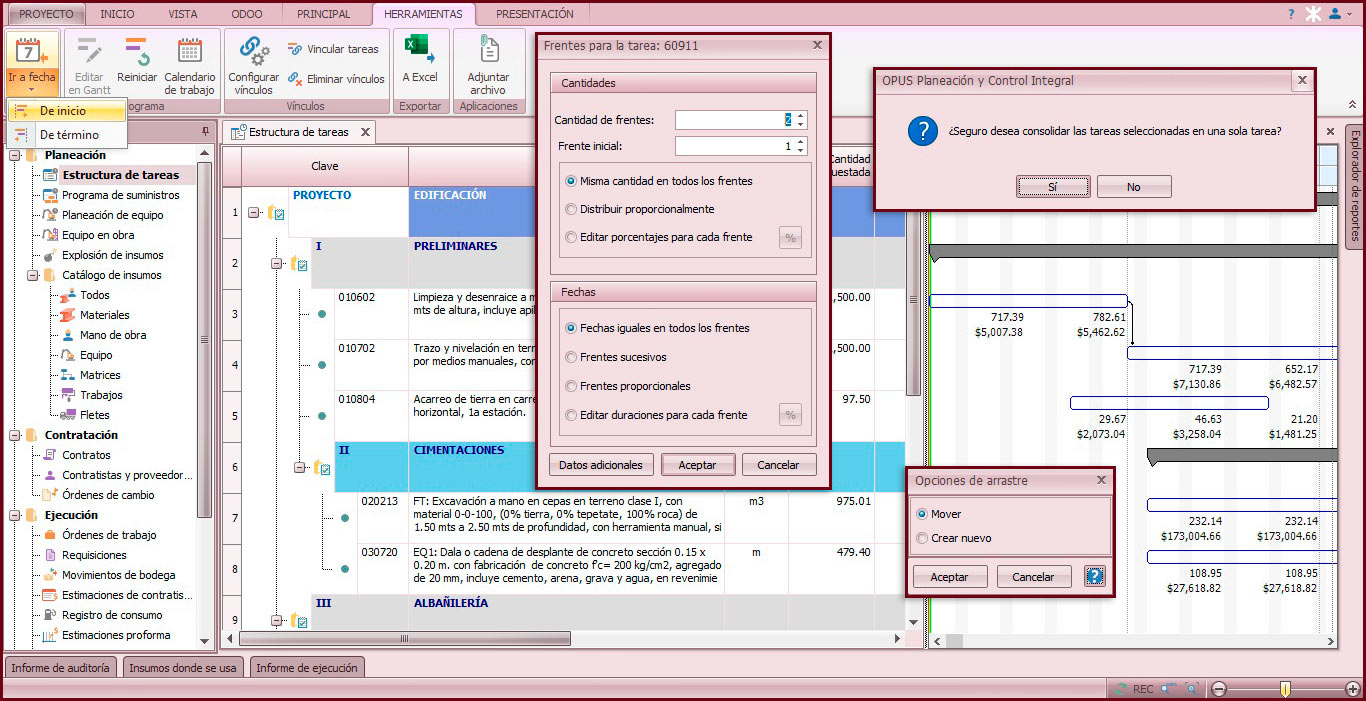The height and width of the screenshot is (701, 1366).
Task: Click the zoom out minus button
Action: 1219,689
